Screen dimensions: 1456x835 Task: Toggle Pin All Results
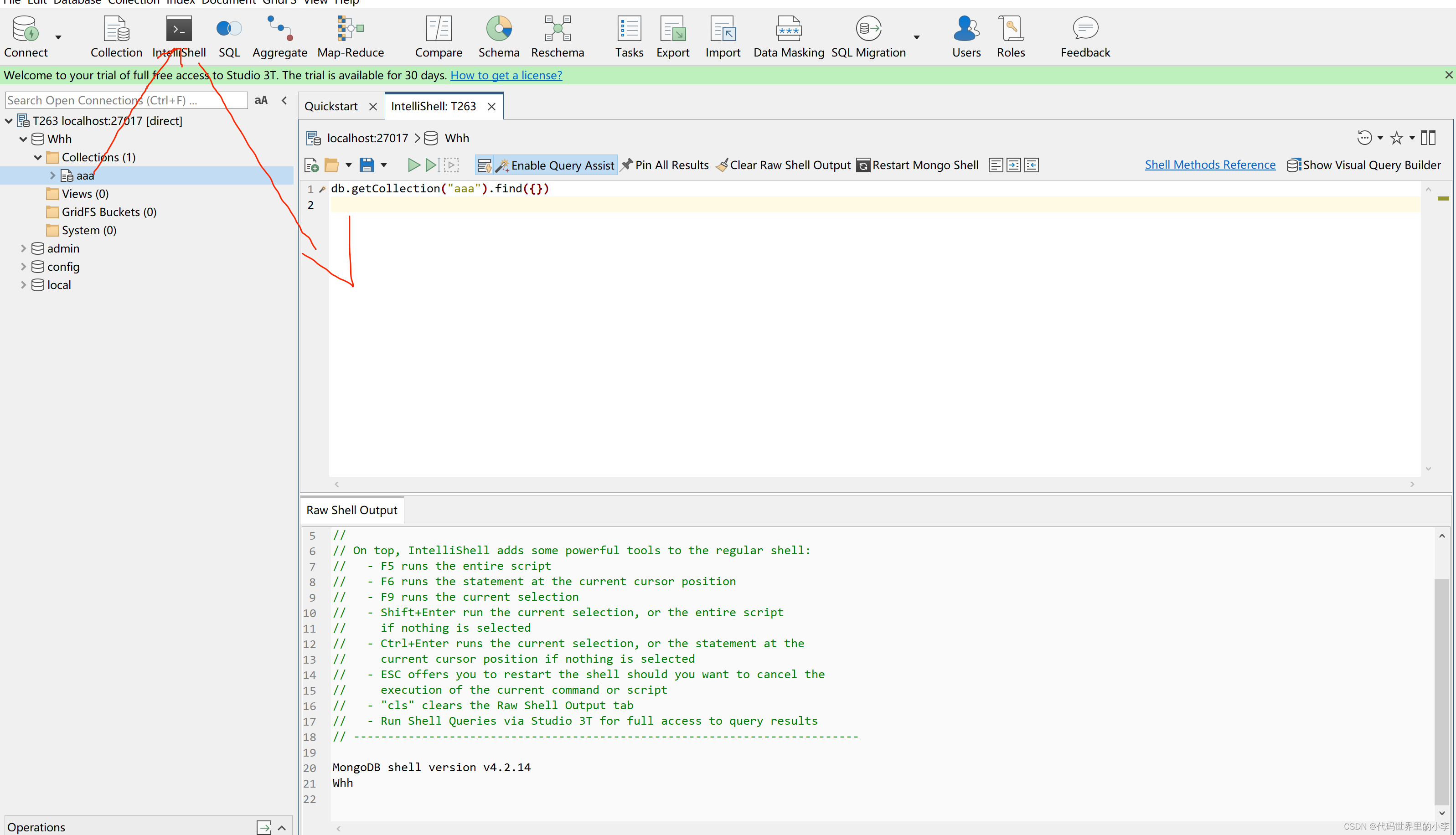665,165
